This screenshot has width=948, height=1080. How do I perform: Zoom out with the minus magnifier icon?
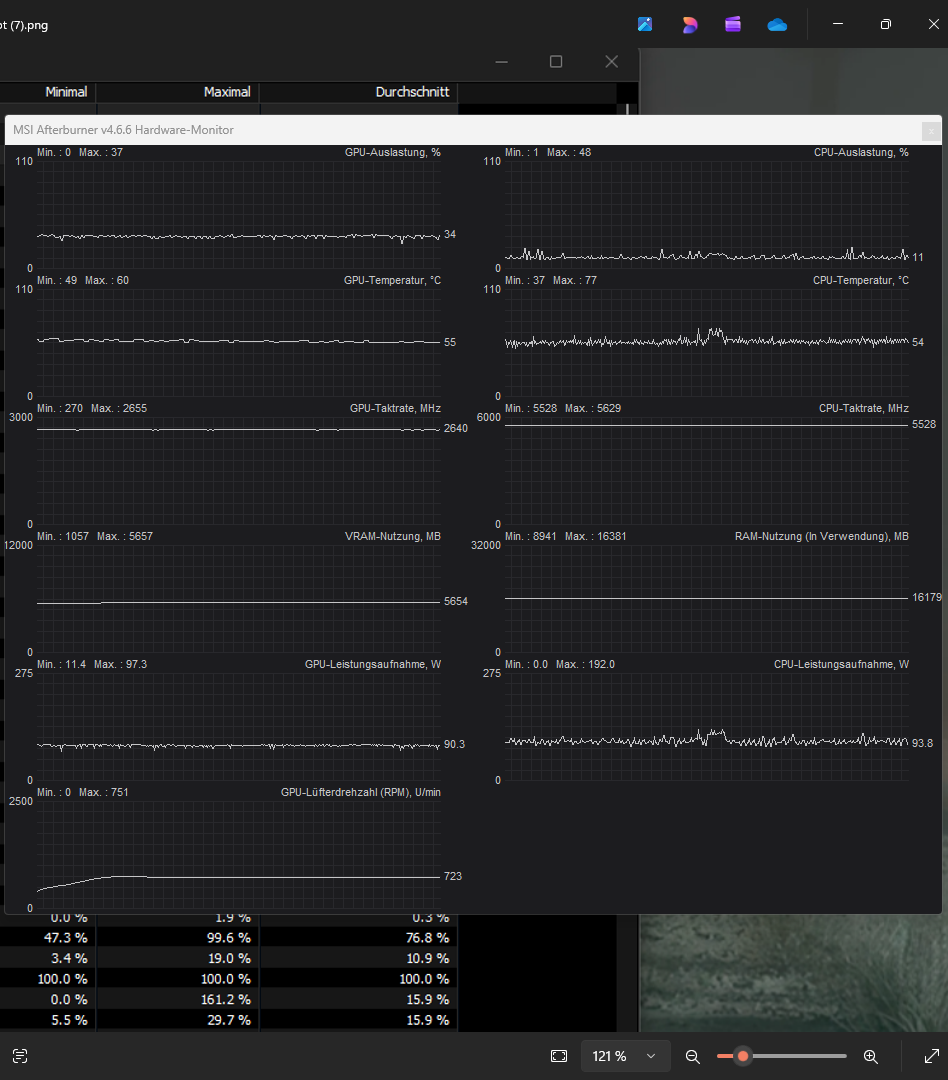(692, 1056)
